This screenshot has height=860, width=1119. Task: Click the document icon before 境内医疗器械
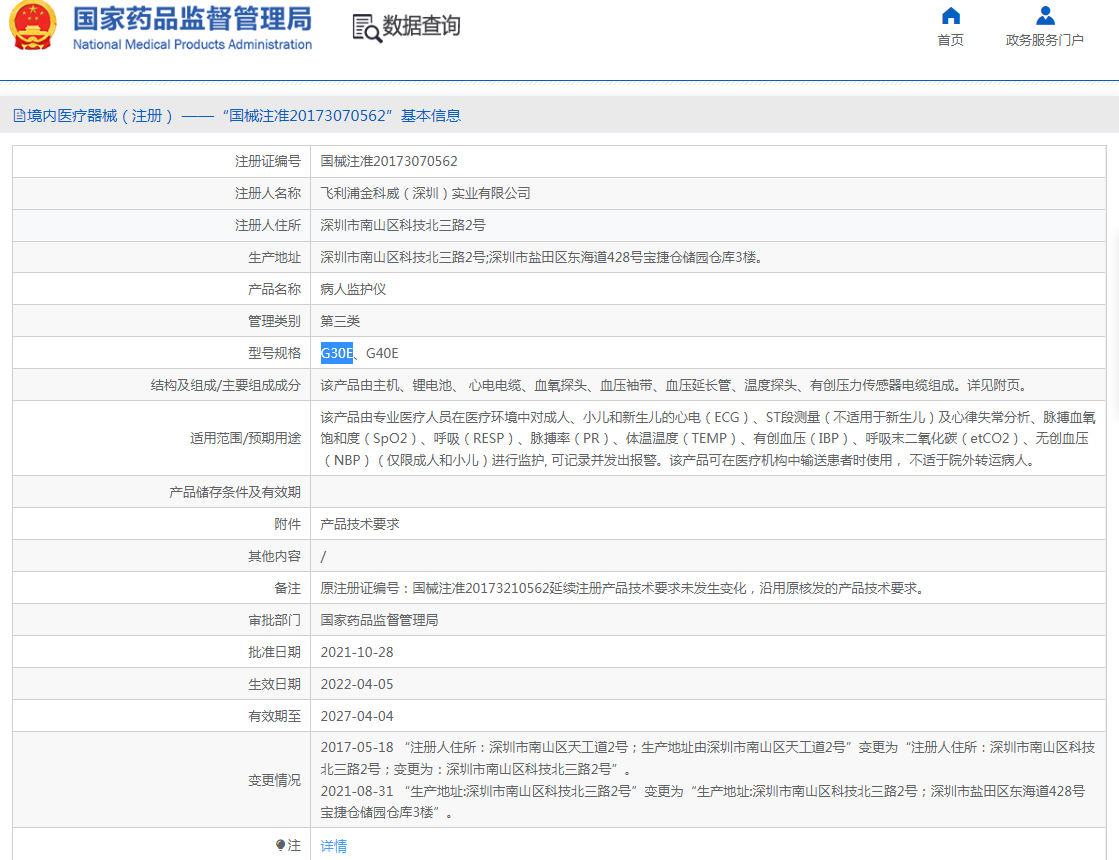click(19, 116)
